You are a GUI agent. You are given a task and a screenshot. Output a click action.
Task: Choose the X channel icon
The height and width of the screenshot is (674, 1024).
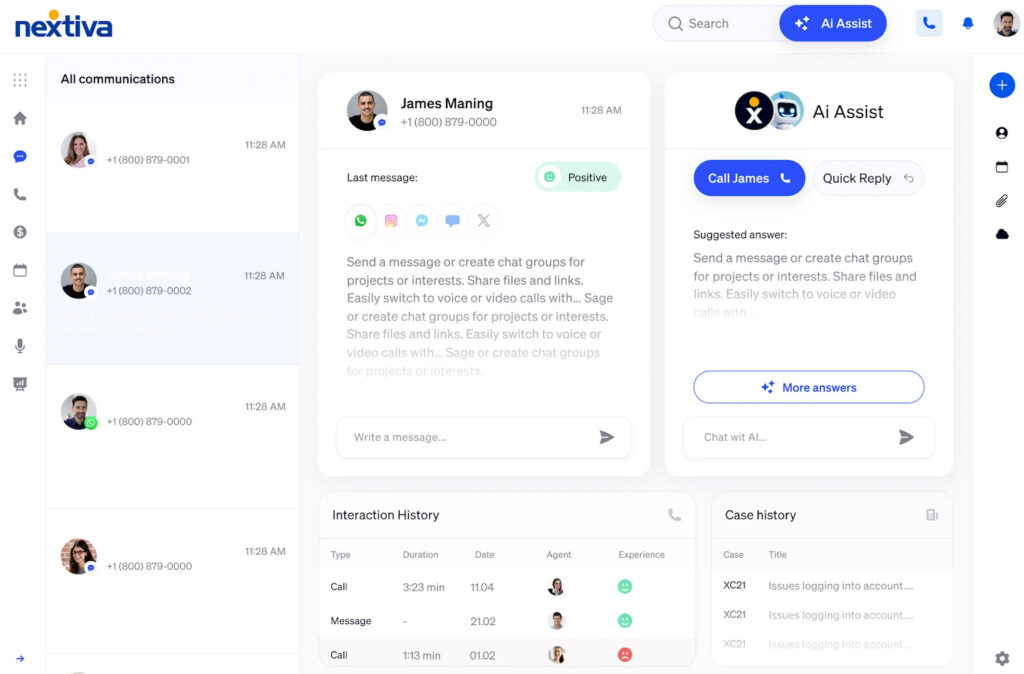(x=484, y=221)
